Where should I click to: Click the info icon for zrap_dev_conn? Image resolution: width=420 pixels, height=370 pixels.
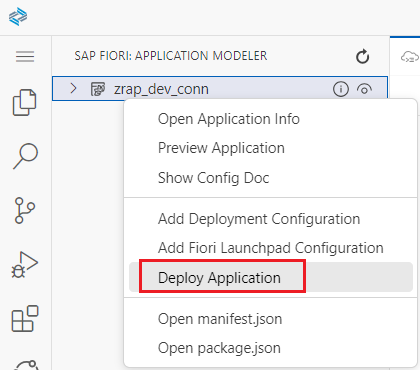341,89
